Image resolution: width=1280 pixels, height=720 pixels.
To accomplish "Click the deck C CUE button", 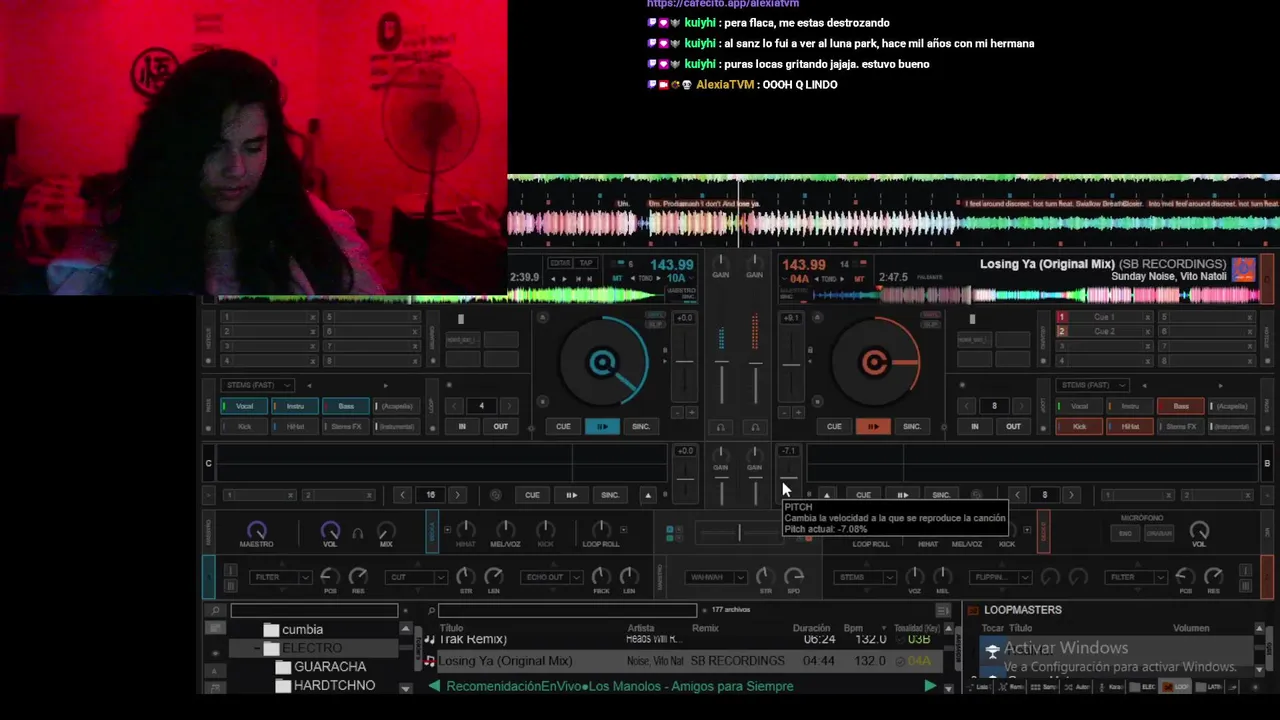I will coord(532,495).
